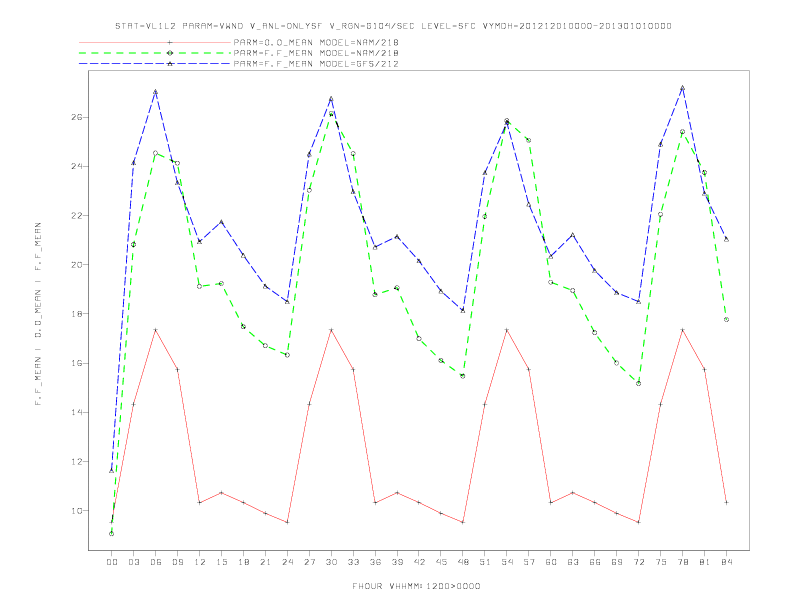This screenshot has height=612, width=792.
Task: Click x-axis tick label 69
Action: point(617,562)
